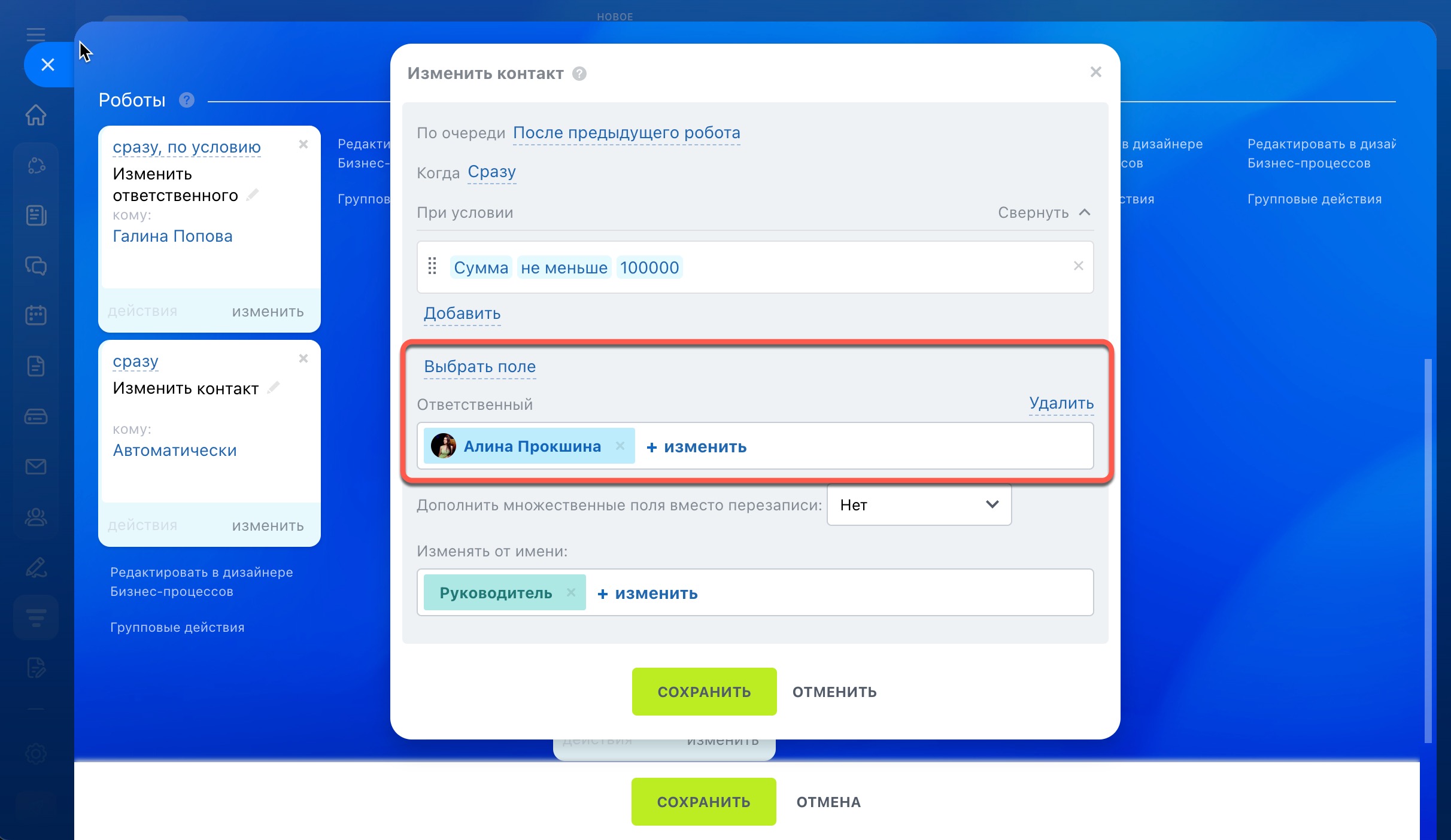This screenshot has width=1451, height=840.
Task: Click the Ответственный user input field
Action: tap(916, 446)
